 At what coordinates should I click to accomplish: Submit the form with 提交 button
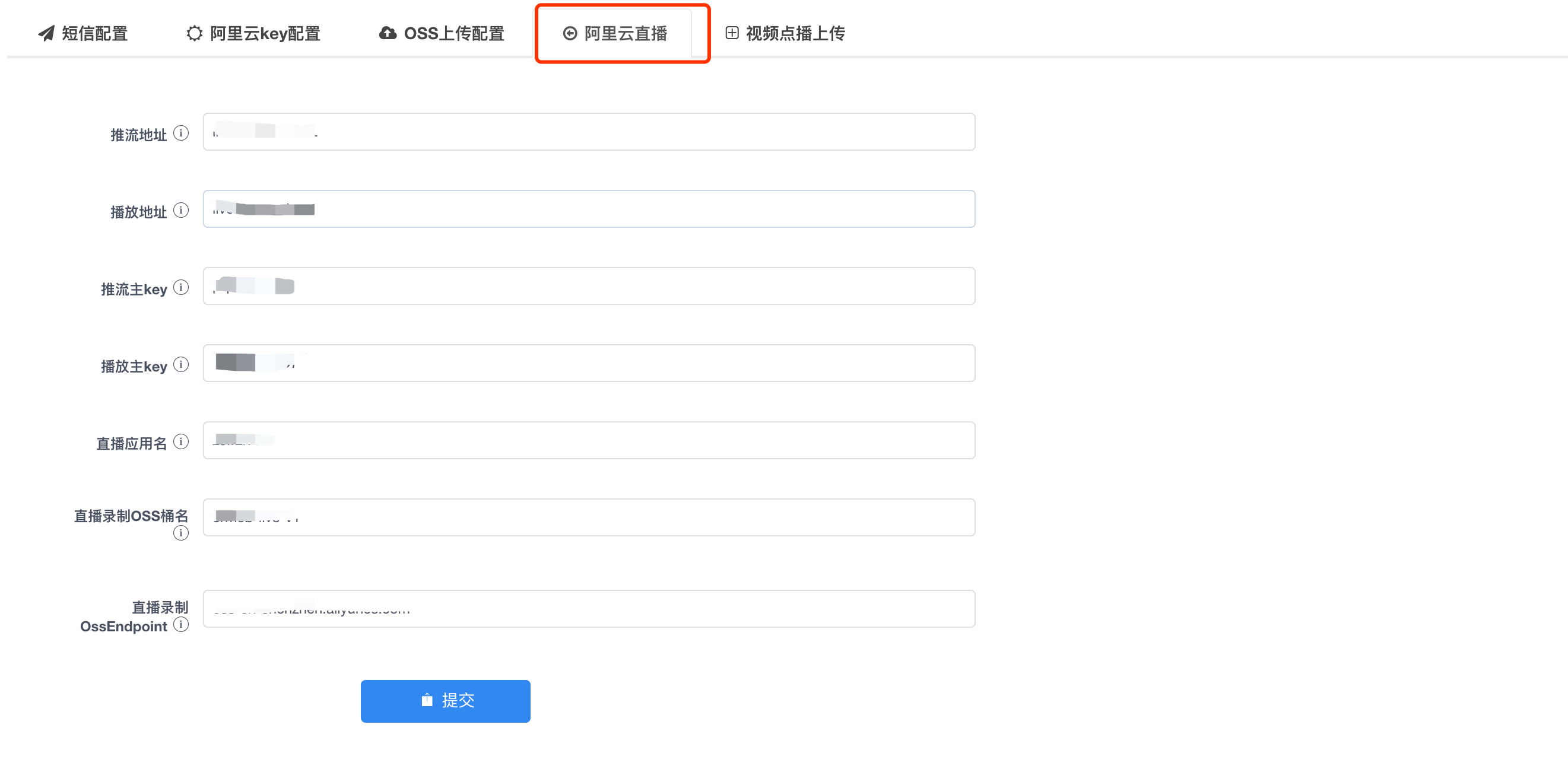446,701
